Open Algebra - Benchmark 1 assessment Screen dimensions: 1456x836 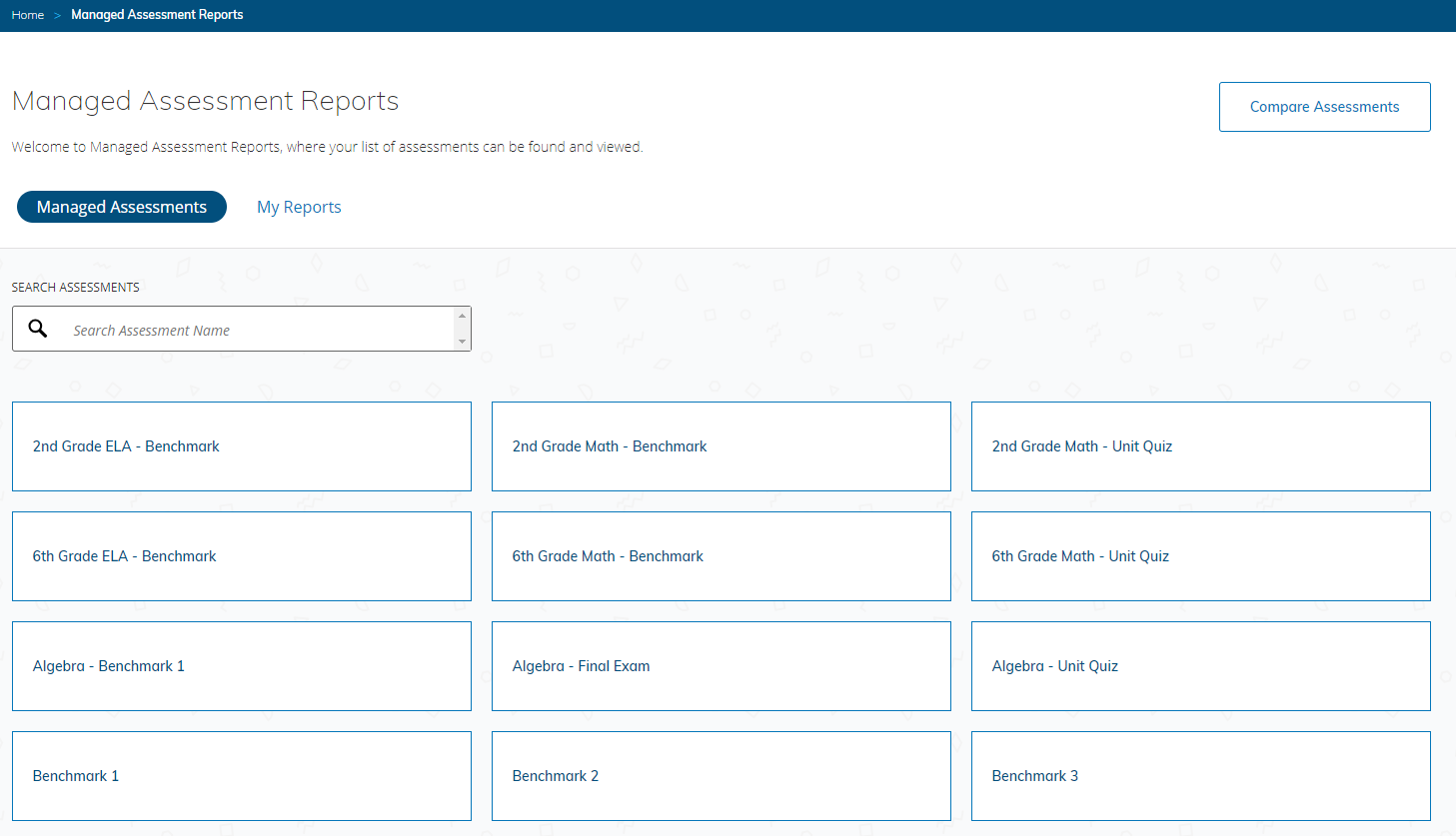[241, 666]
